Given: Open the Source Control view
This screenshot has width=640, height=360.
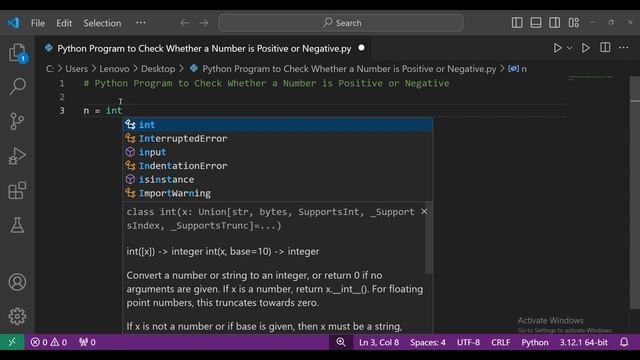Looking at the screenshot, I should click(x=17, y=121).
